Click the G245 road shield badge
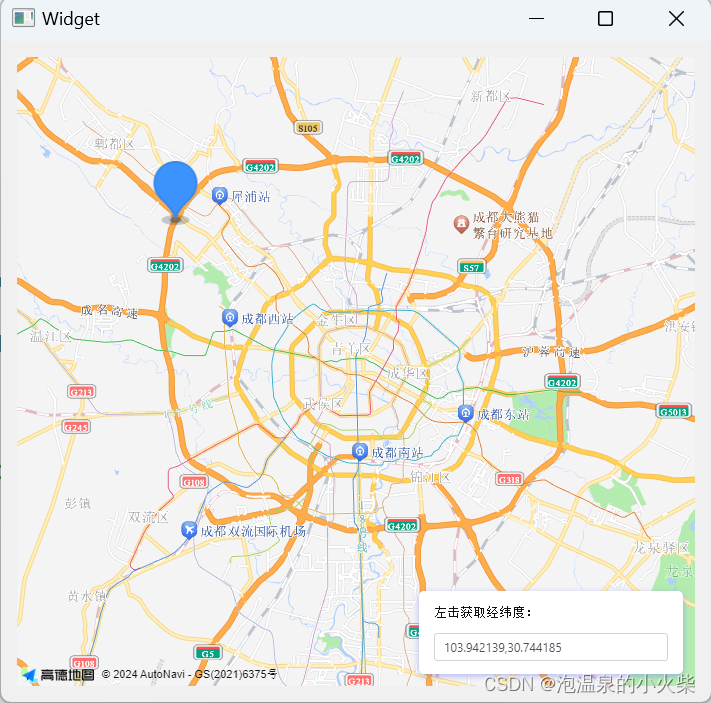 pos(76,427)
